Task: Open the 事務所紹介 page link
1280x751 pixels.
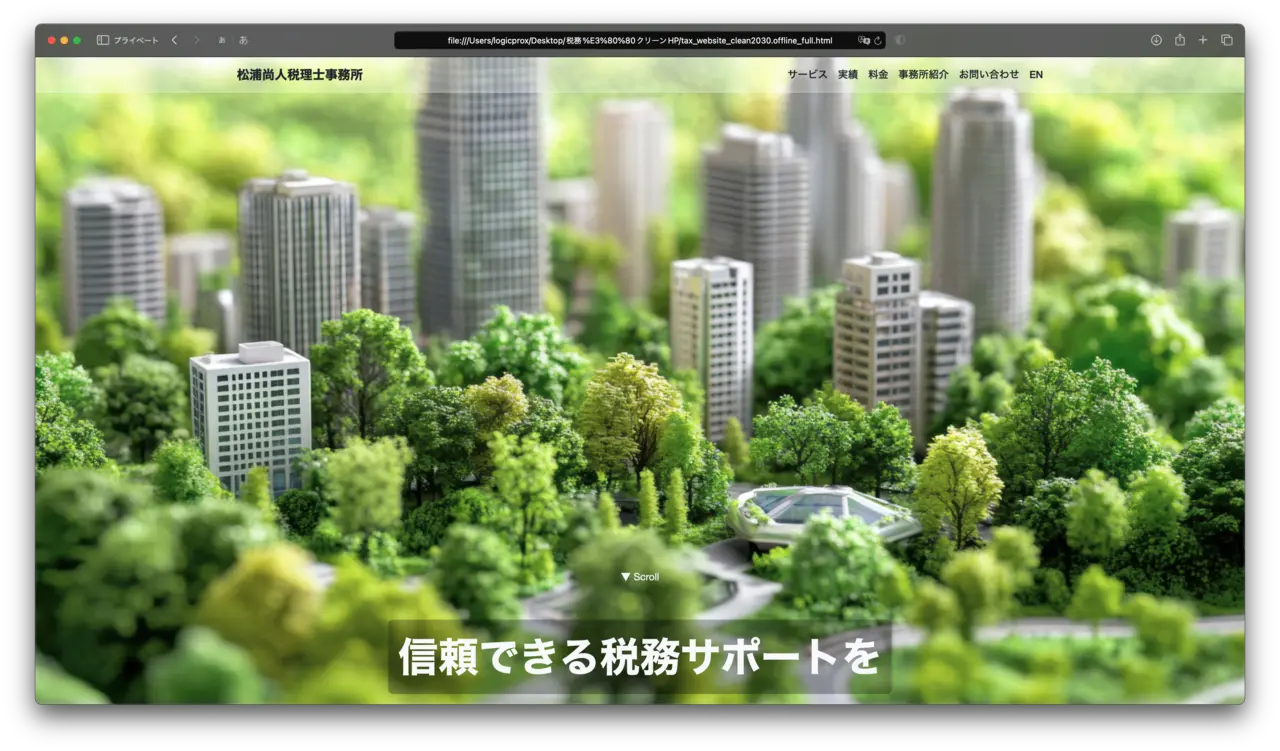Action: point(923,75)
